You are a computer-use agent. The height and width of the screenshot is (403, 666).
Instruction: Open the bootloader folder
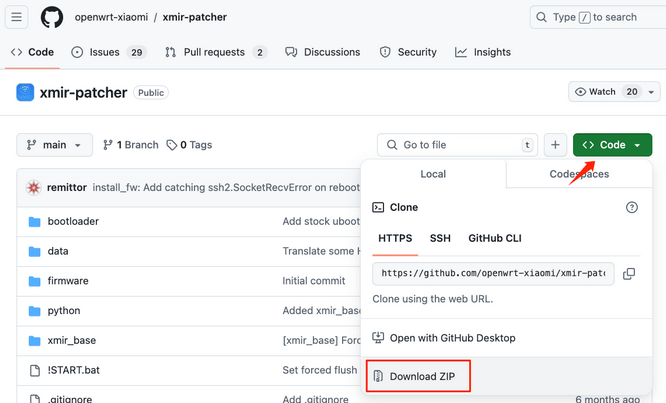(73, 221)
